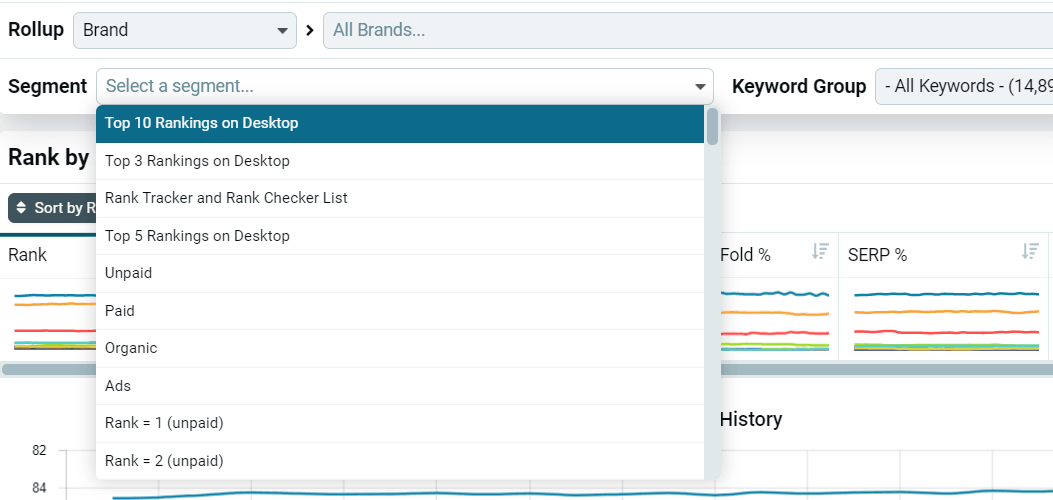Toggle the segment dropdown arrow

(700, 87)
